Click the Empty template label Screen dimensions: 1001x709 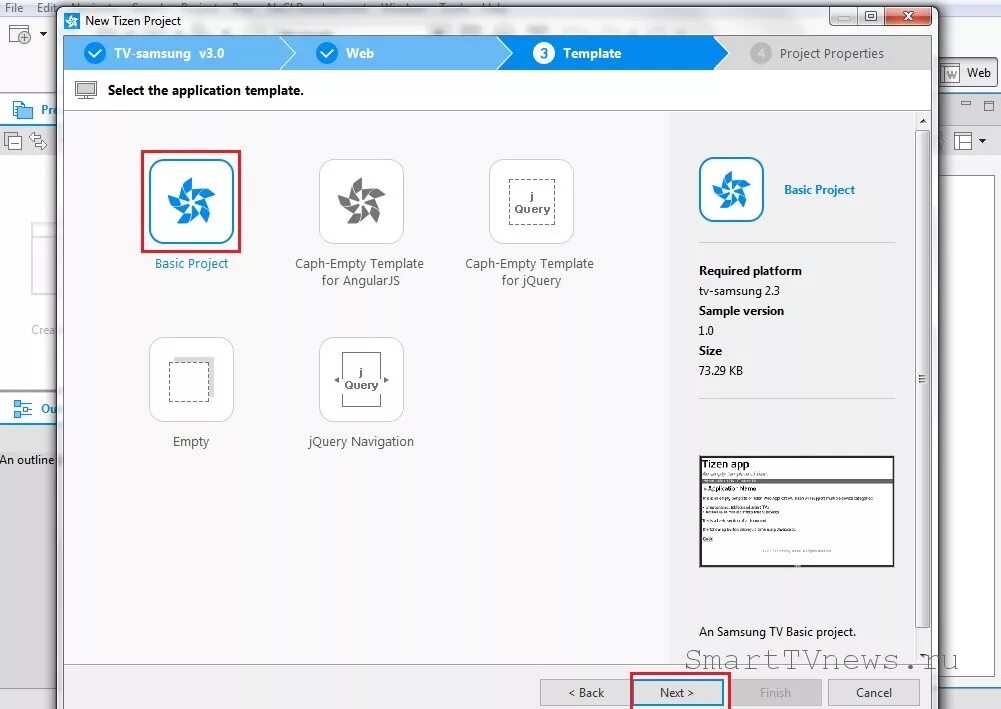coord(191,442)
